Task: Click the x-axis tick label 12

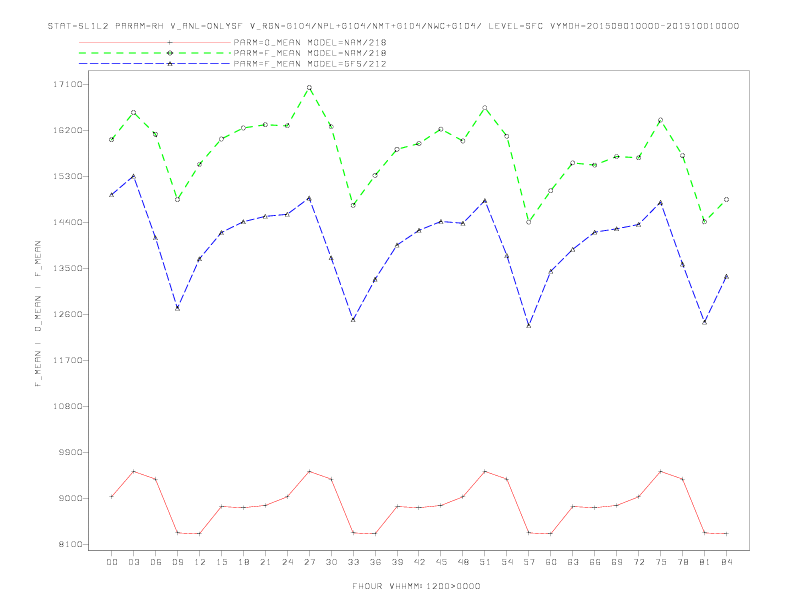Action: (x=200, y=562)
